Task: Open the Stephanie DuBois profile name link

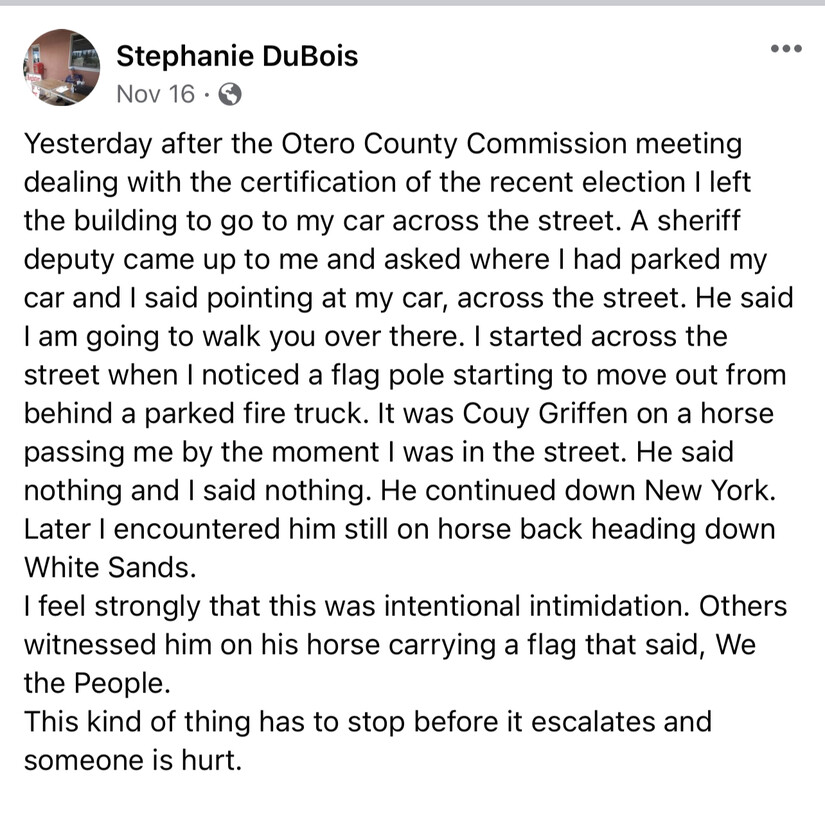Action: tap(237, 56)
